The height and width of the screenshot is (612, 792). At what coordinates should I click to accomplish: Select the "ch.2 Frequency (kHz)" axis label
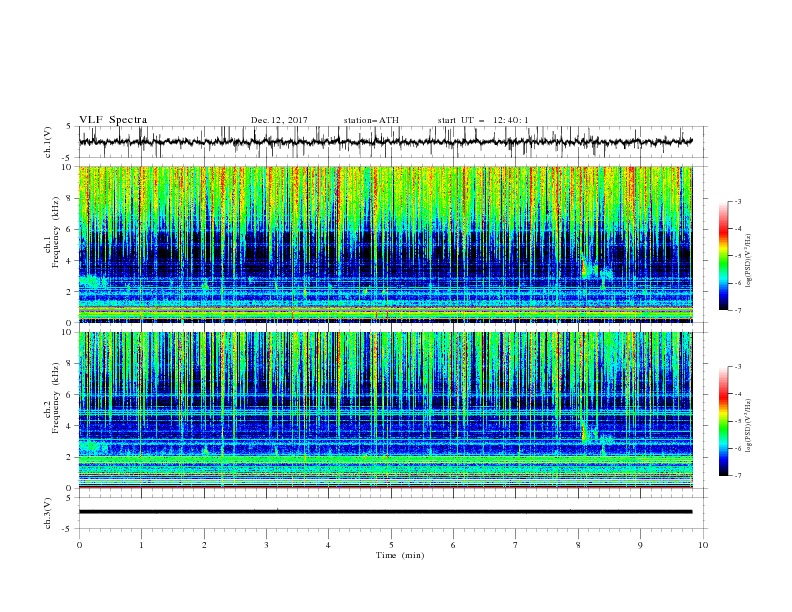tap(51, 398)
